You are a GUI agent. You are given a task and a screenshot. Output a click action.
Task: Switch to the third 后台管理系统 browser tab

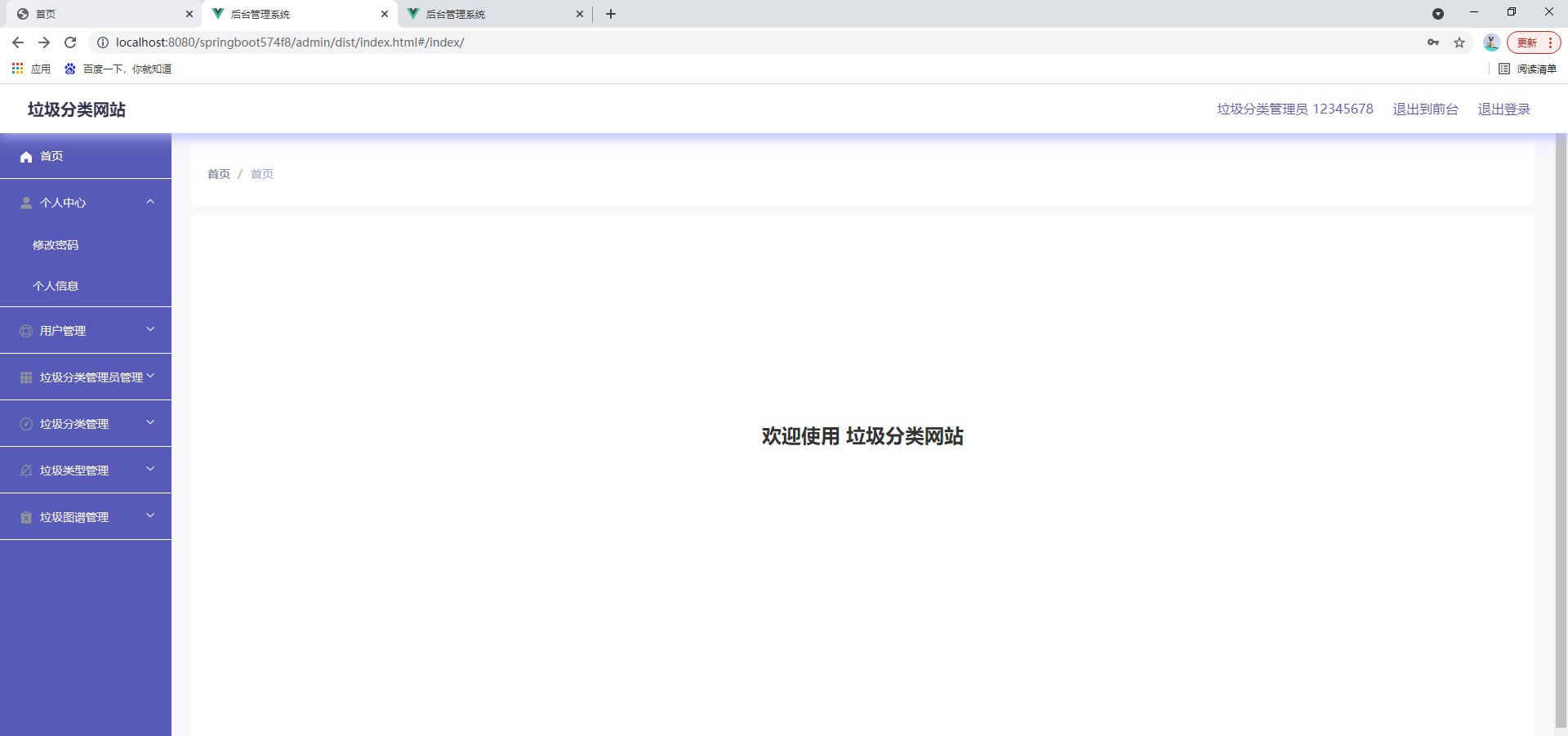click(495, 14)
